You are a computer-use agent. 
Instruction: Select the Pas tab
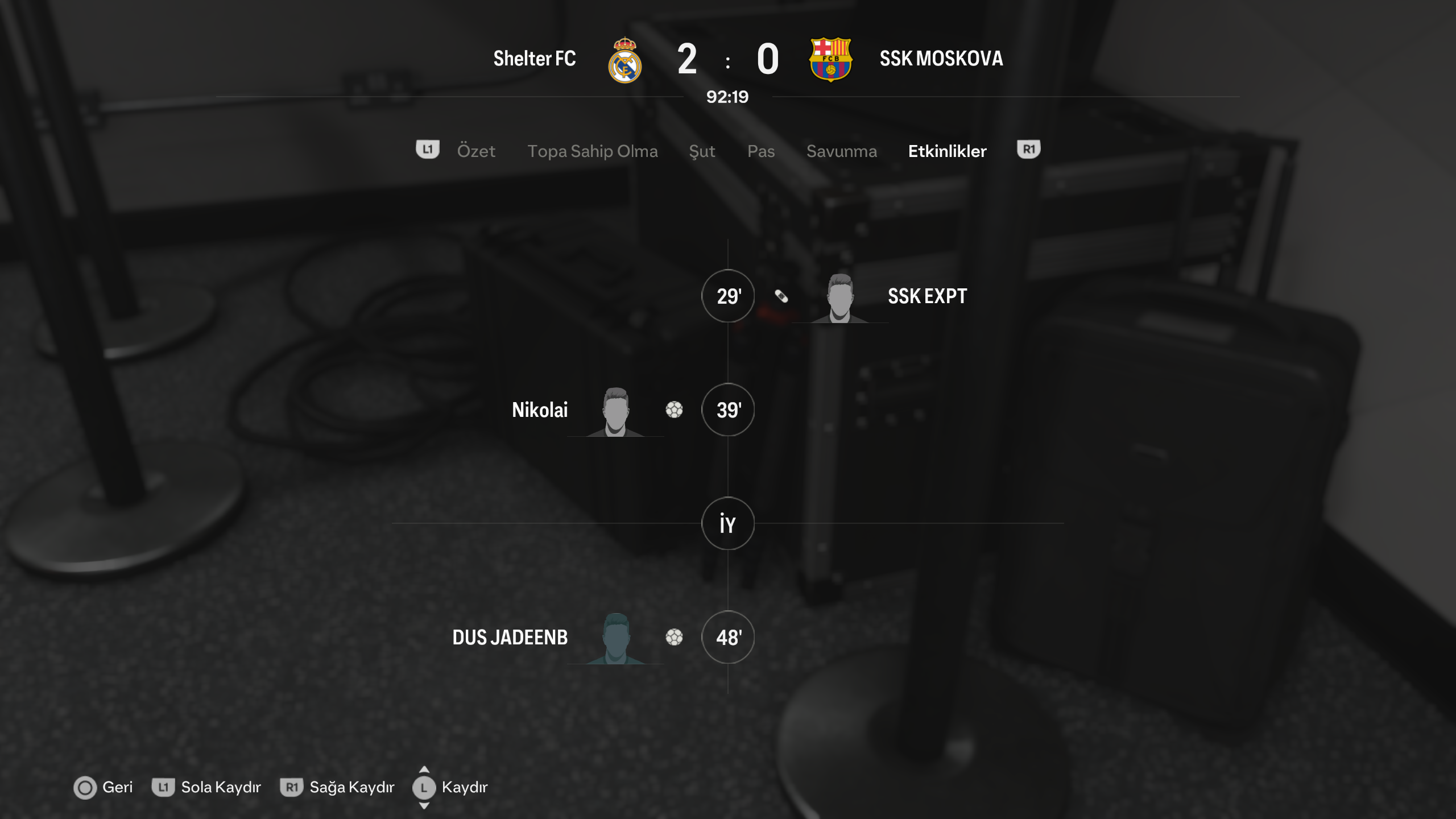[x=761, y=151]
